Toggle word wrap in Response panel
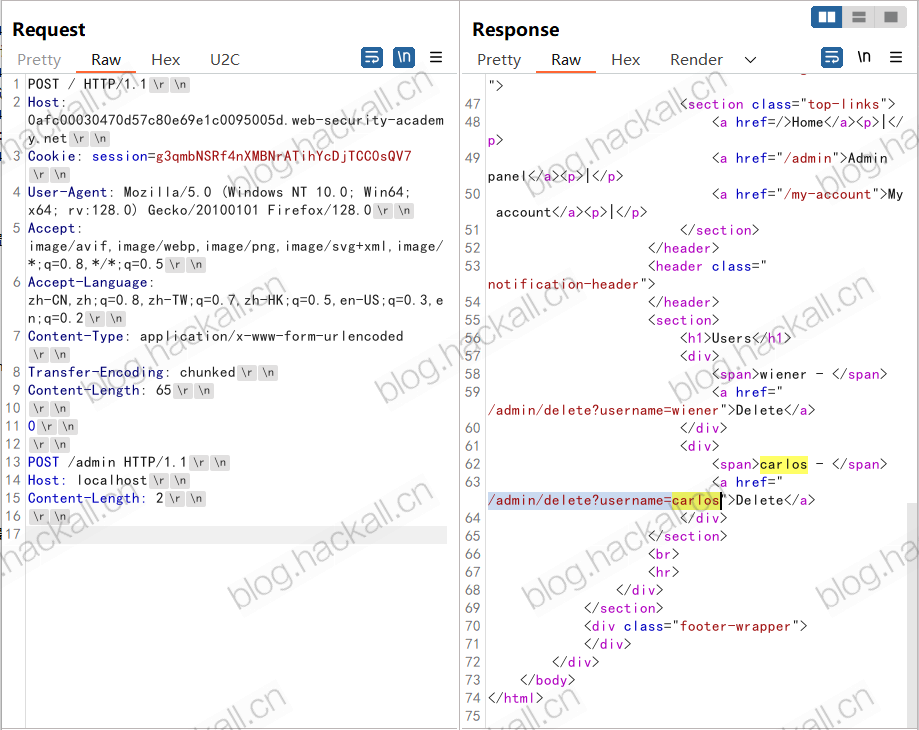Viewport: 919px width, 730px height. (832, 57)
